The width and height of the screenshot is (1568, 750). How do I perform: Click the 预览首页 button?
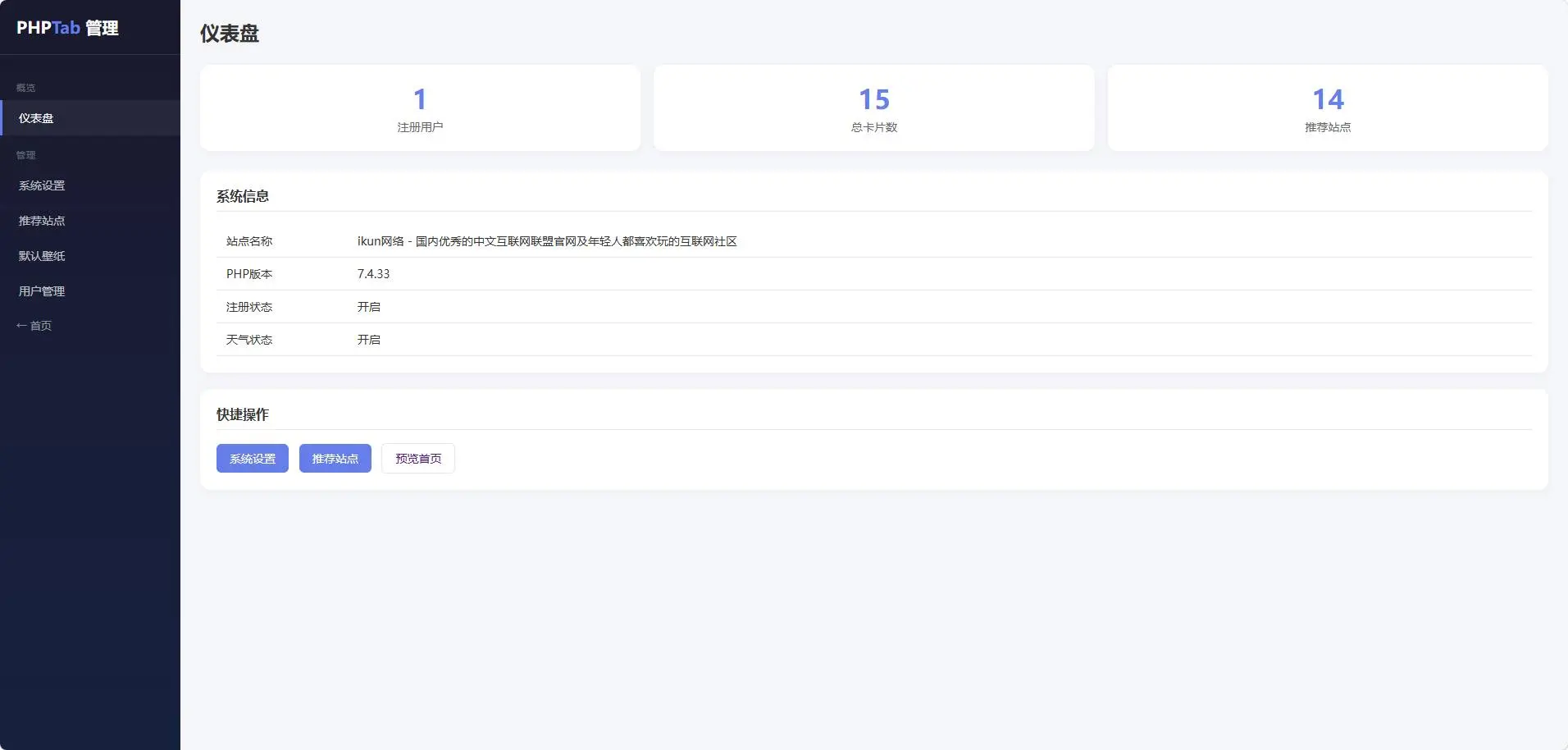pos(418,459)
